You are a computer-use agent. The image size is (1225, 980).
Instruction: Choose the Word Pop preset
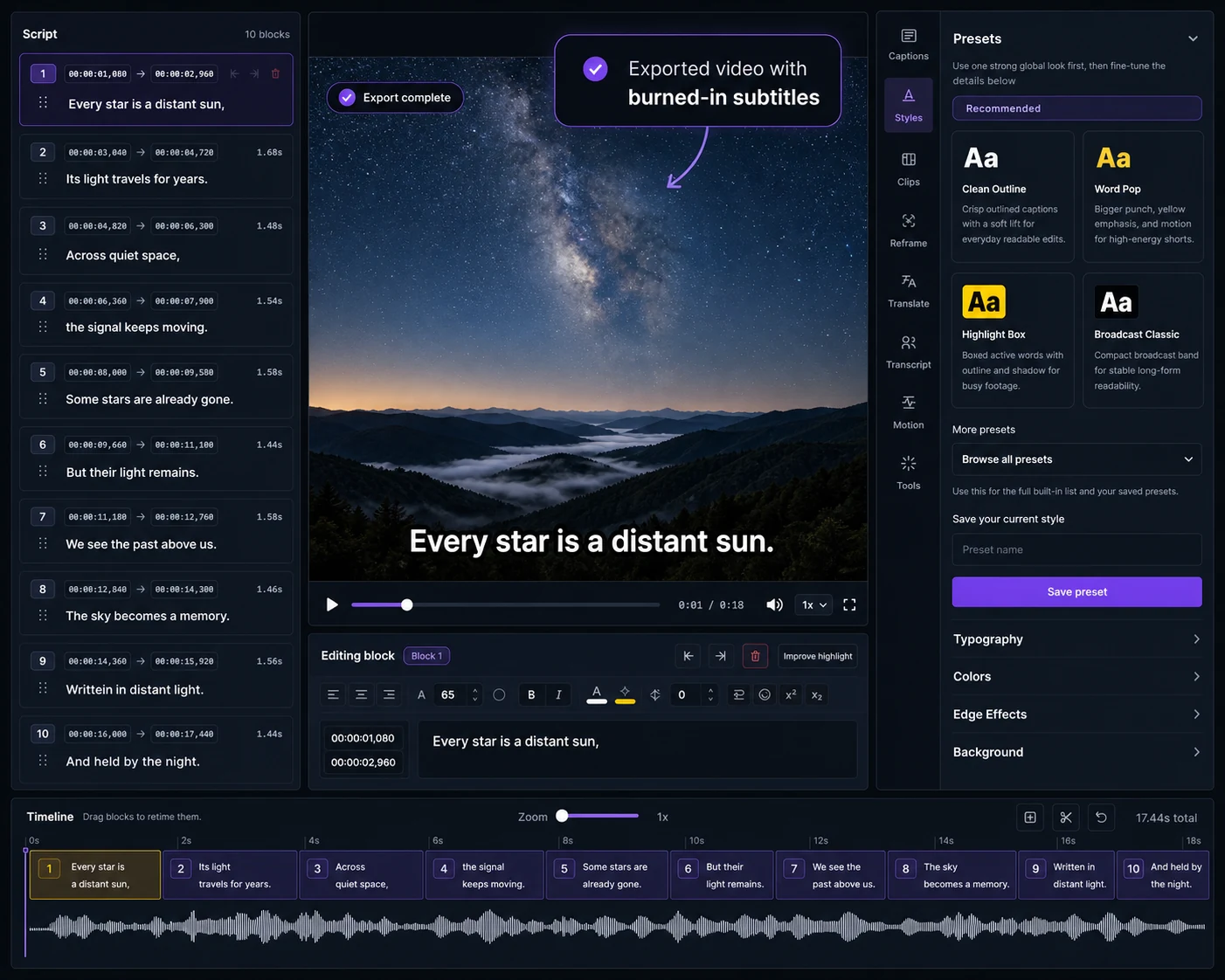[x=1143, y=197]
